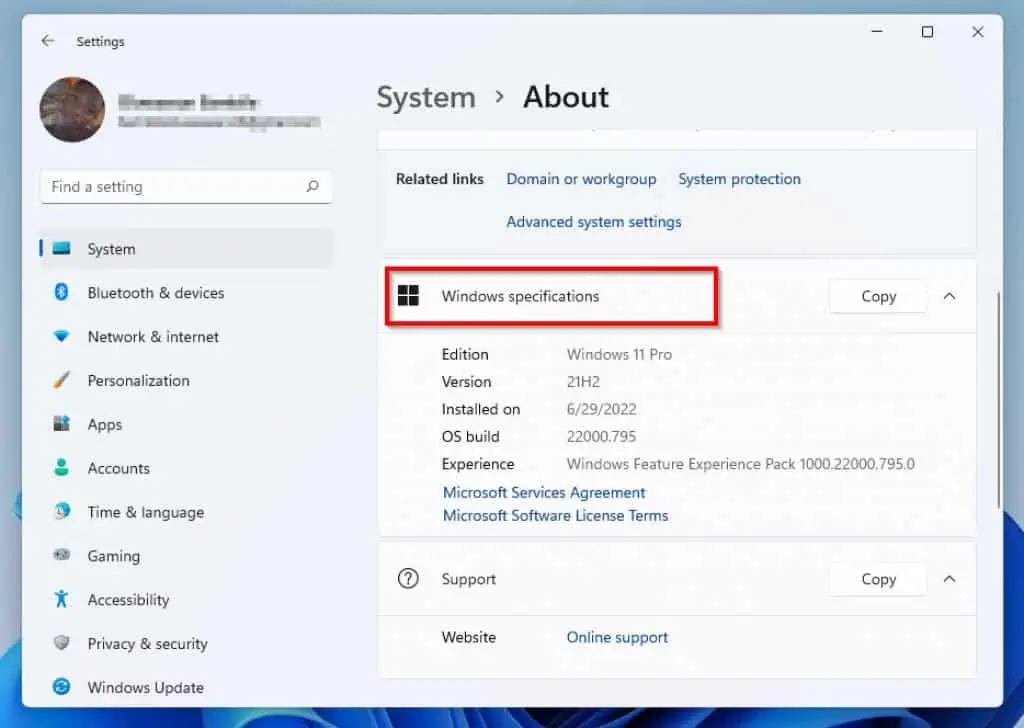Open Network & internet settings

(x=186, y=337)
